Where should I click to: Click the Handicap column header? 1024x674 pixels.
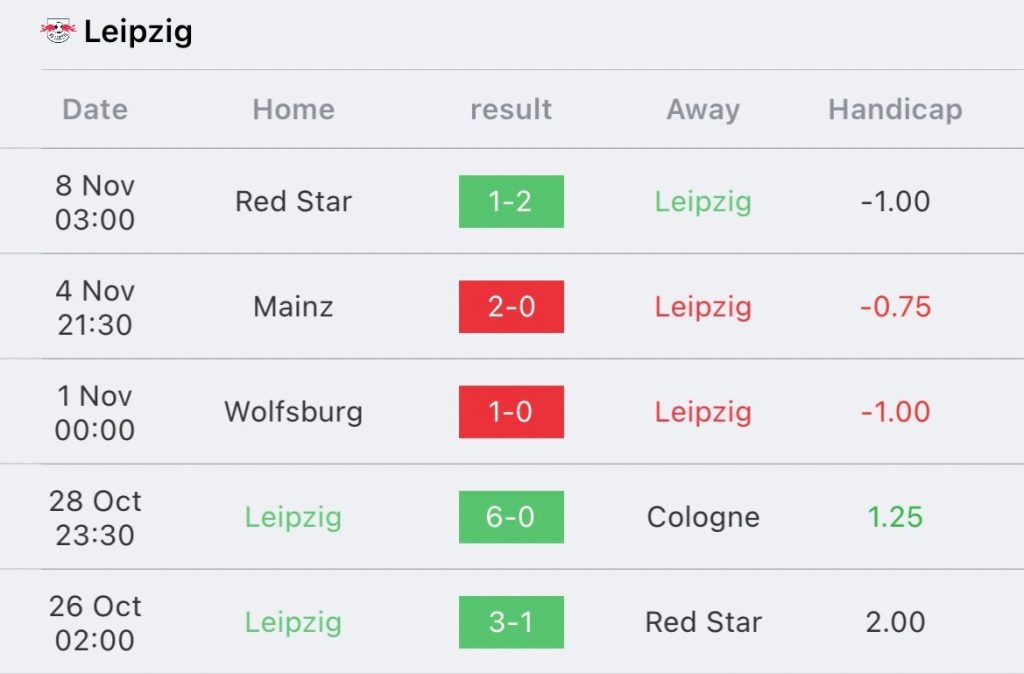(895, 109)
